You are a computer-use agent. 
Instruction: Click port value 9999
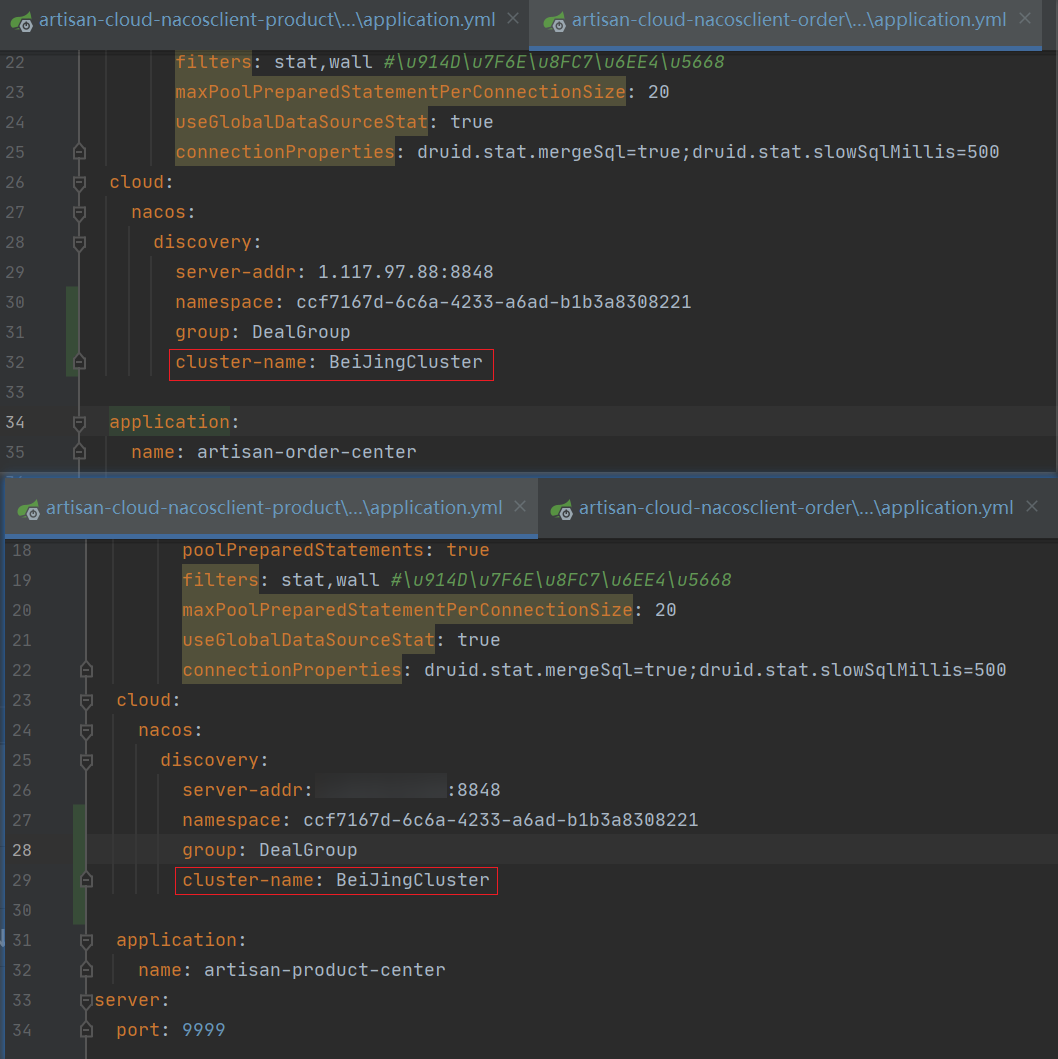point(203,1030)
